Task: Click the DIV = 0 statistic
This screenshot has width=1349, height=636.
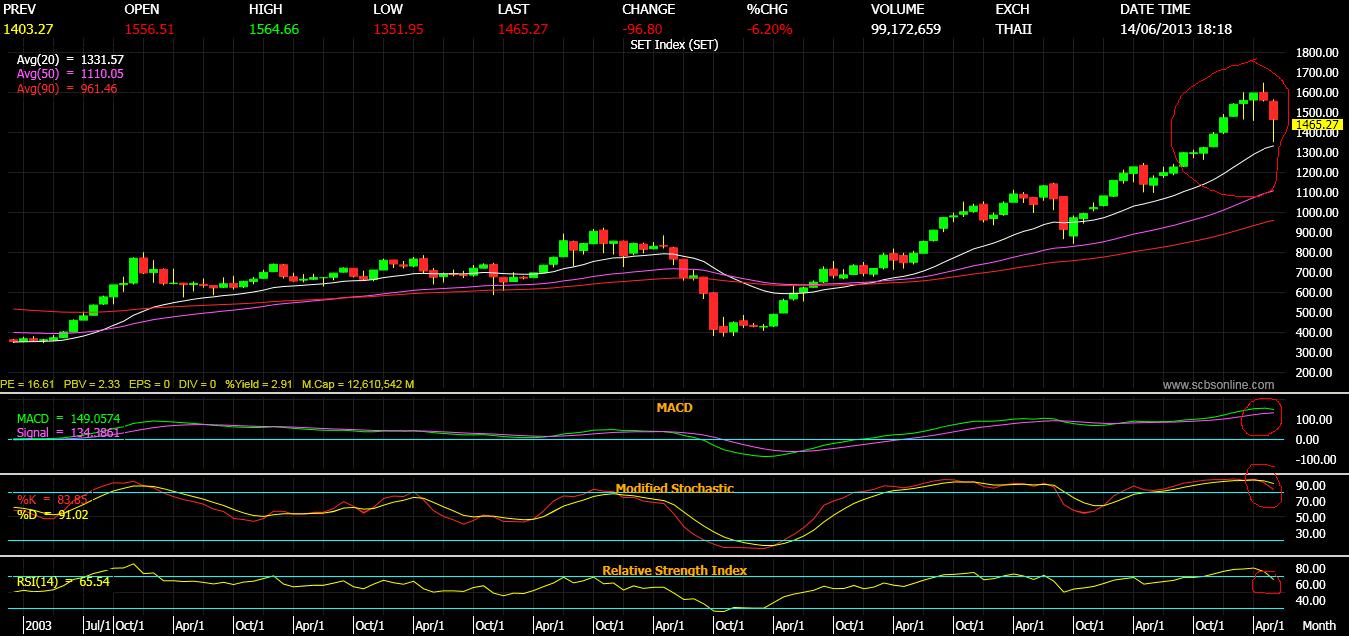Action: (197, 384)
